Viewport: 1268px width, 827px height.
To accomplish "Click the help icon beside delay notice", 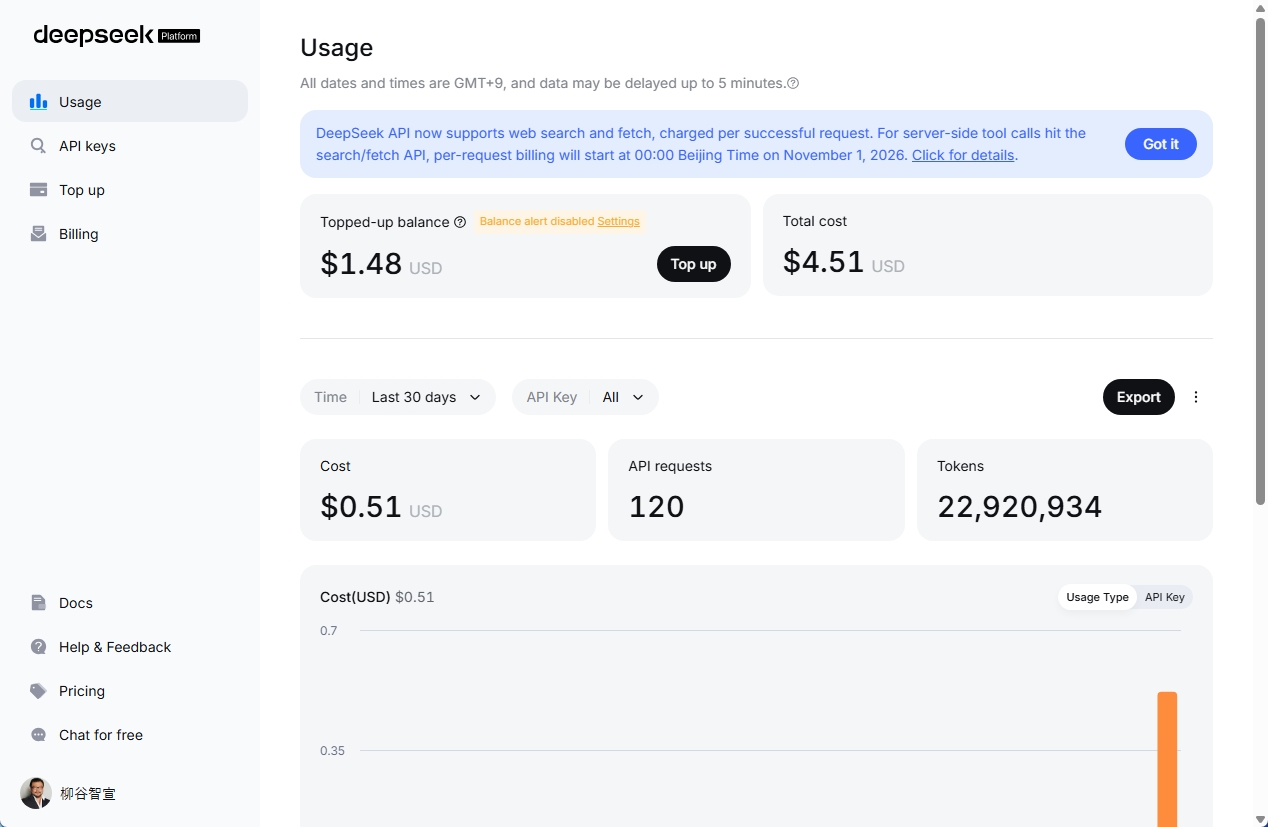I will [x=793, y=83].
